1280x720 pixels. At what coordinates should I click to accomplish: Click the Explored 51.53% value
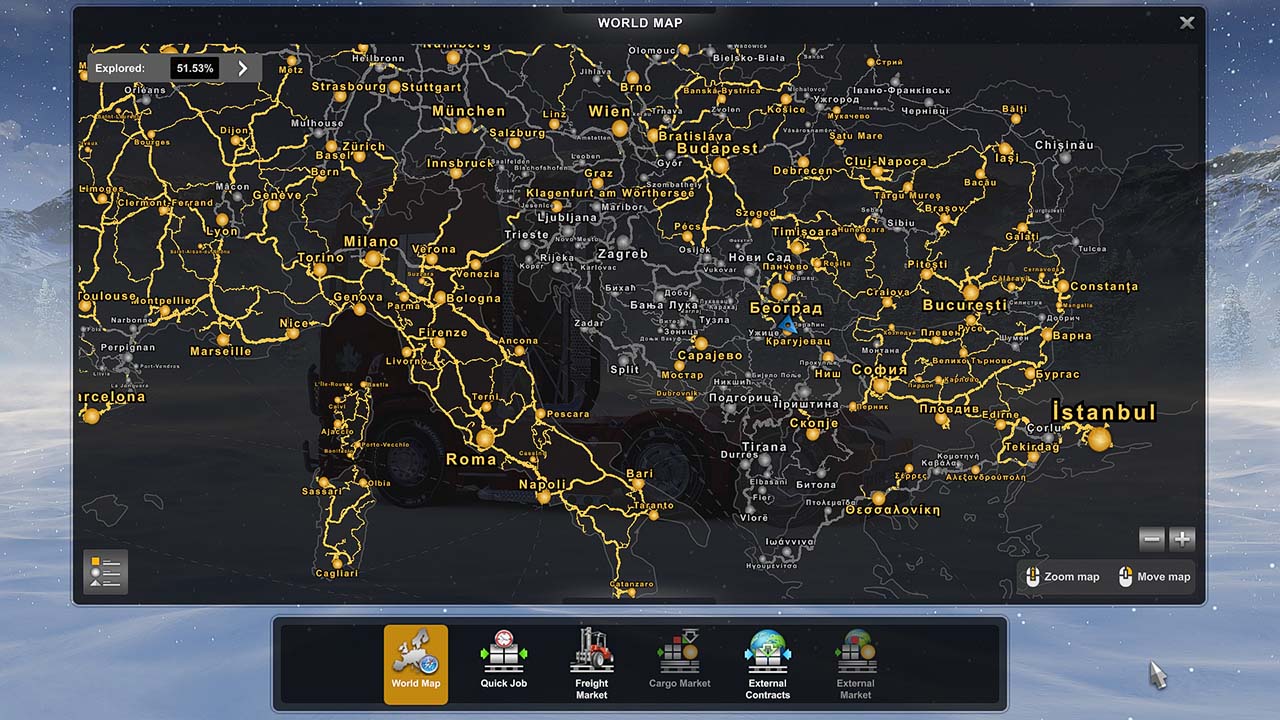pos(194,69)
